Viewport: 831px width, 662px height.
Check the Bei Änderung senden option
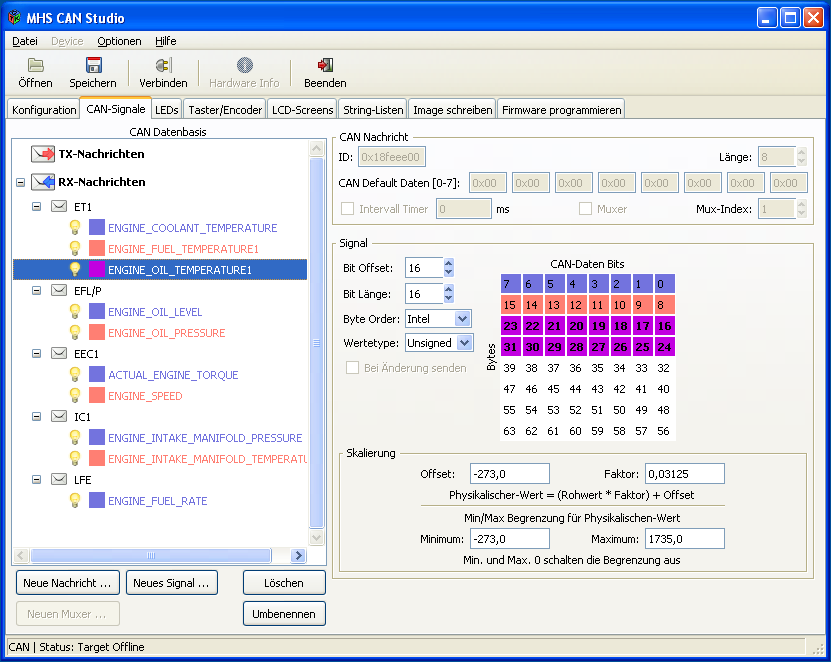[352, 368]
